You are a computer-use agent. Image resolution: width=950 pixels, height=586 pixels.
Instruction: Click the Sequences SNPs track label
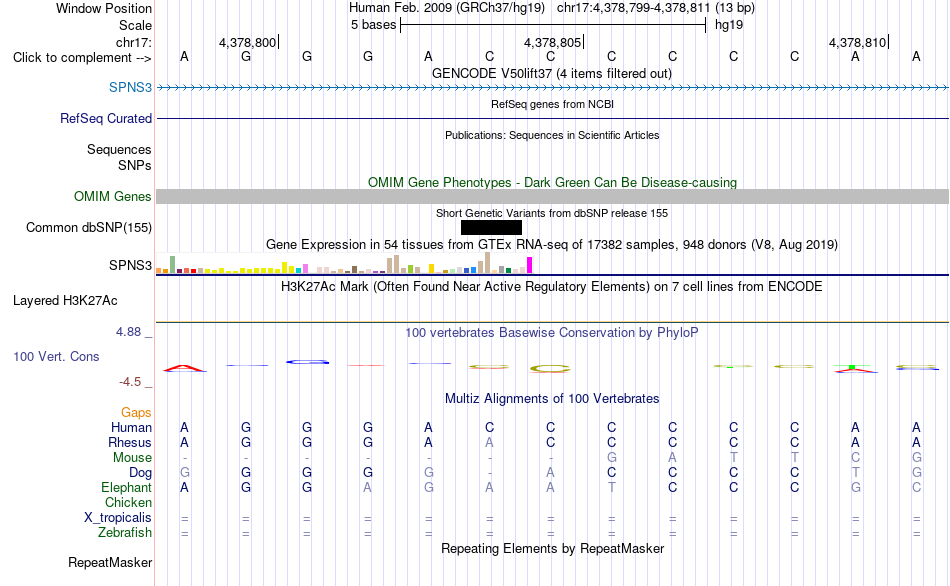click(x=119, y=157)
